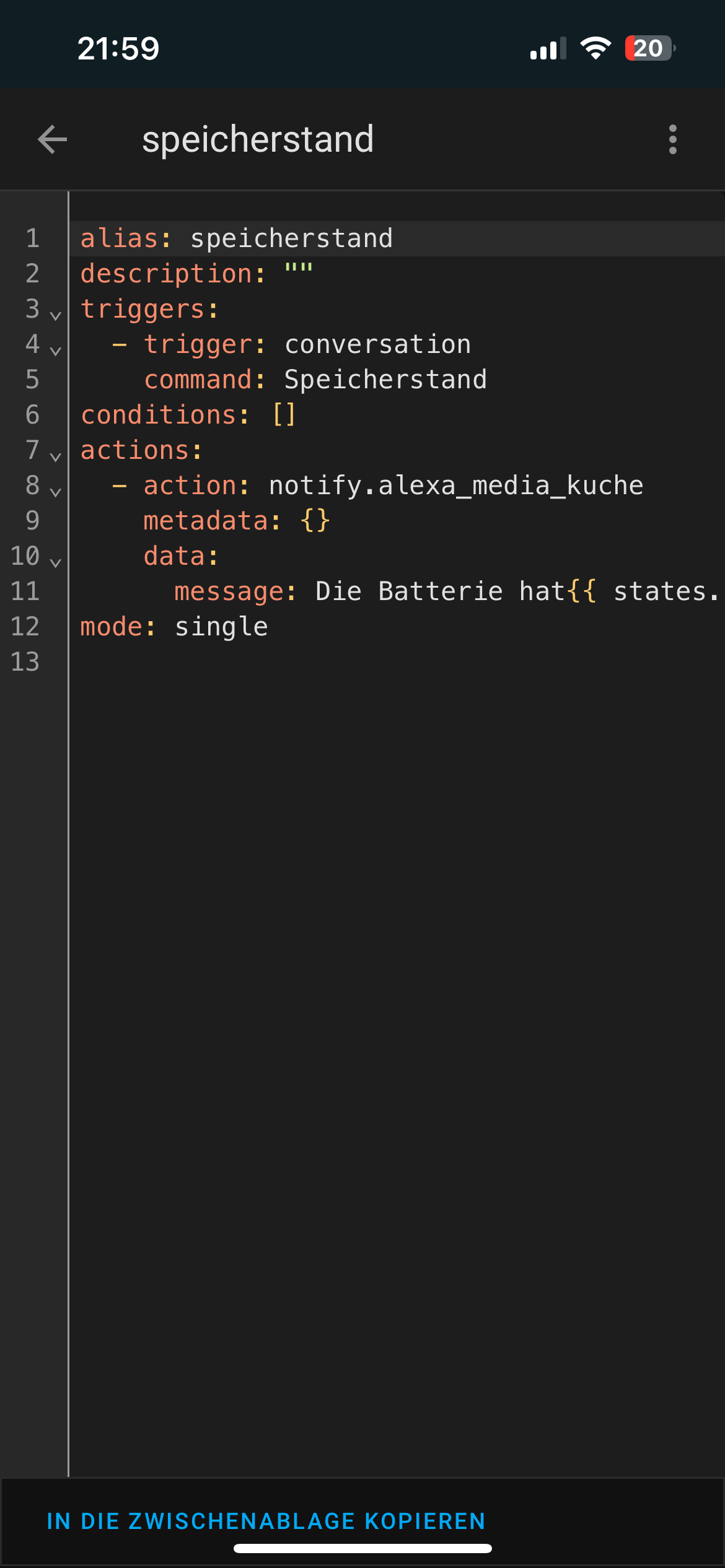725x1568 pixels.
Task: Click the empty conditions brackets
Action: point(284,415)
